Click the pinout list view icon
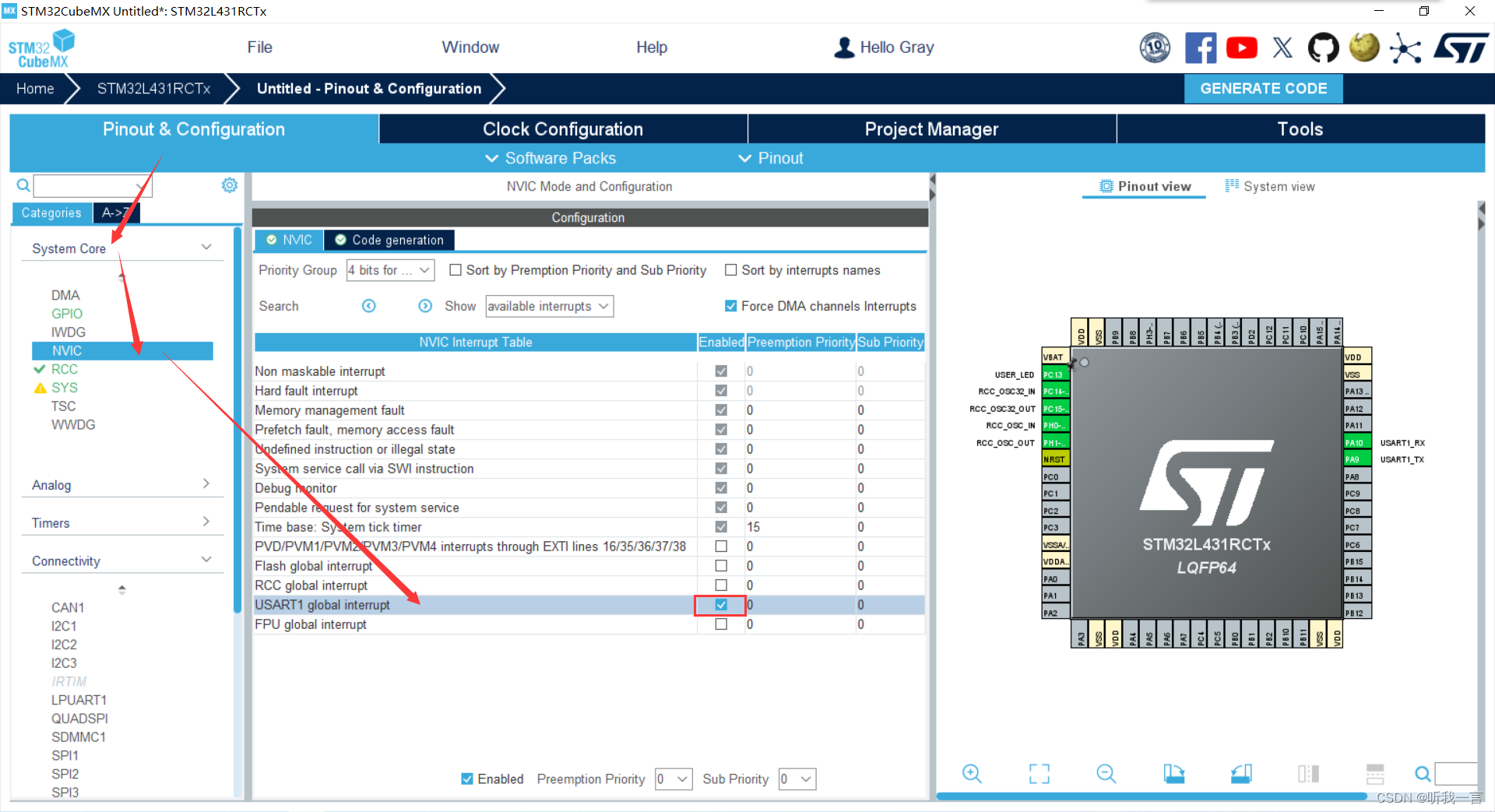The height and width of the screenshot is (812, 1495). (1375, 773)
